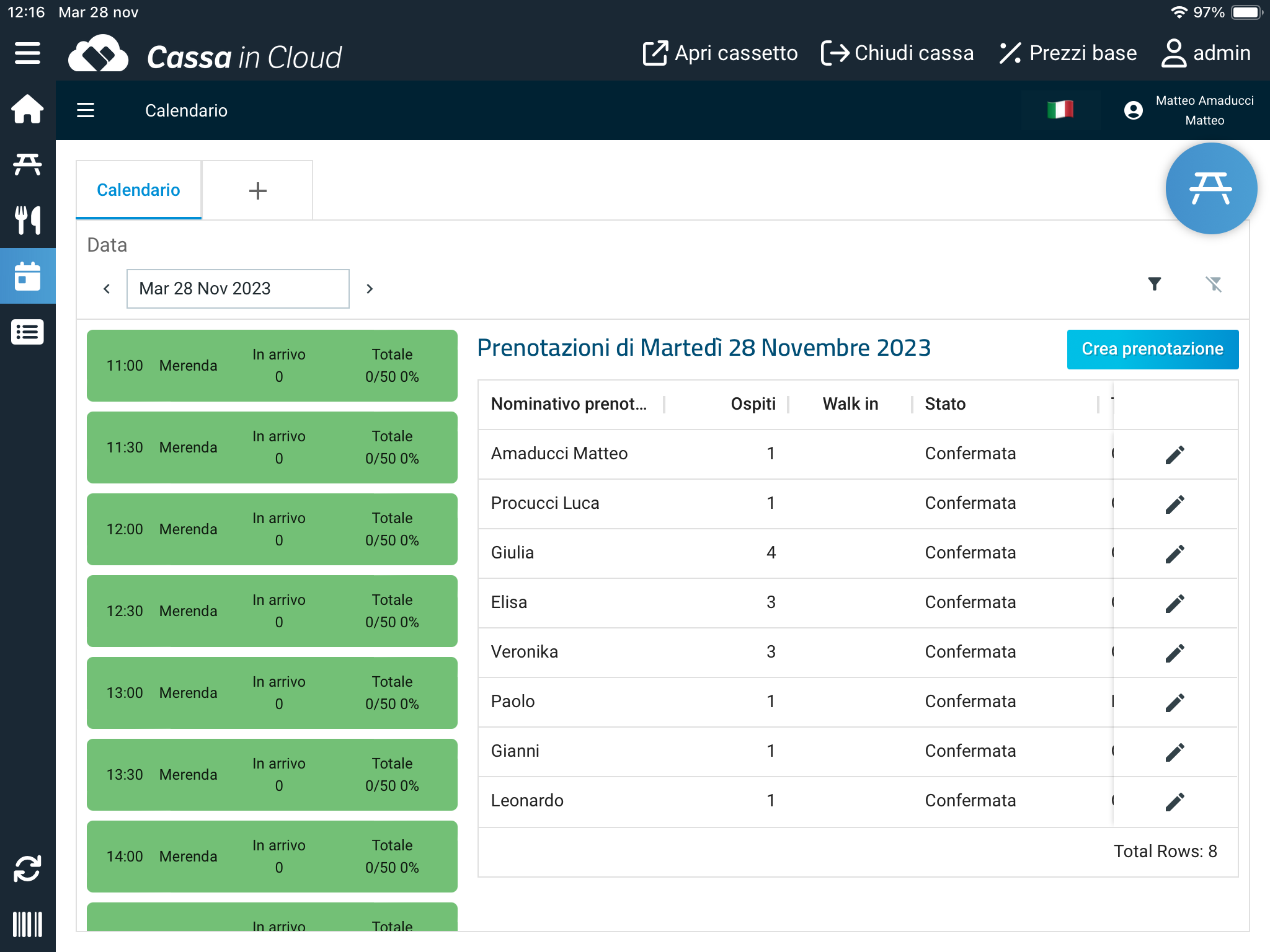Open the fork and knife menu icon
Viewport: 1270px width, 952px height.
click(27, 220)
